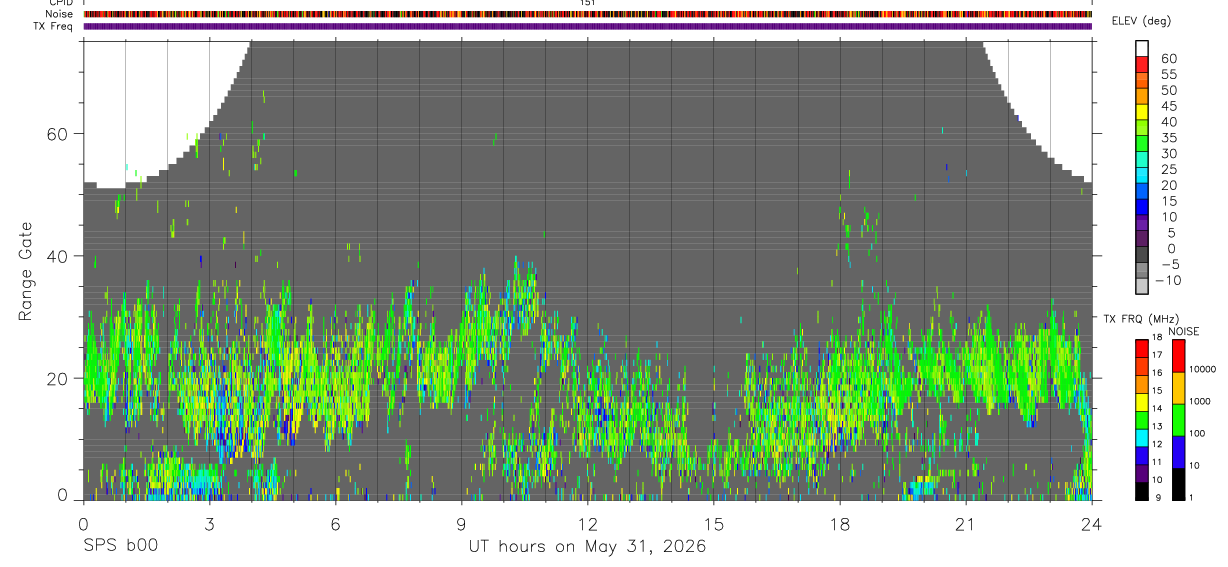Click the orange segment of the NOISE color bar
Screen dimensions: 1228x567
coord(1178,387)
